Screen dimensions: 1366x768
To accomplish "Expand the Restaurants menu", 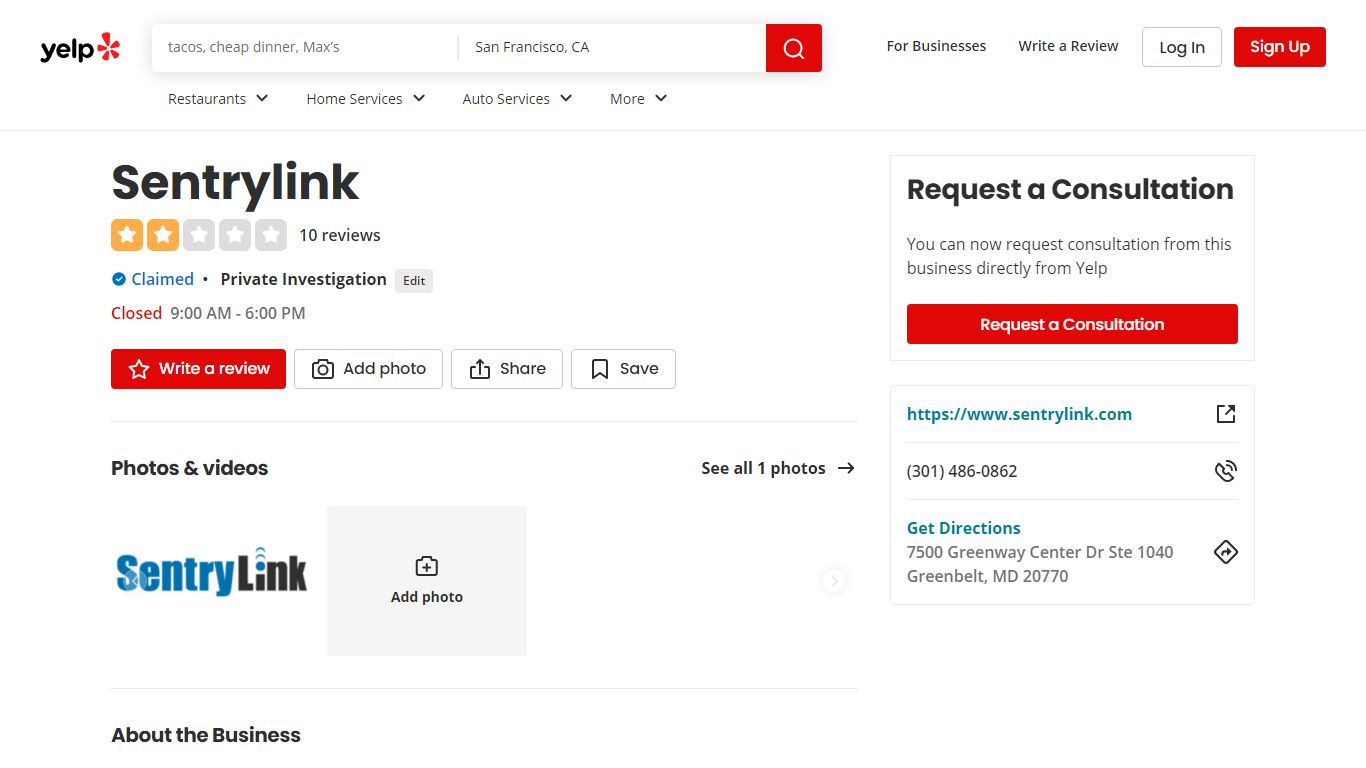I will tap(218, 99).
